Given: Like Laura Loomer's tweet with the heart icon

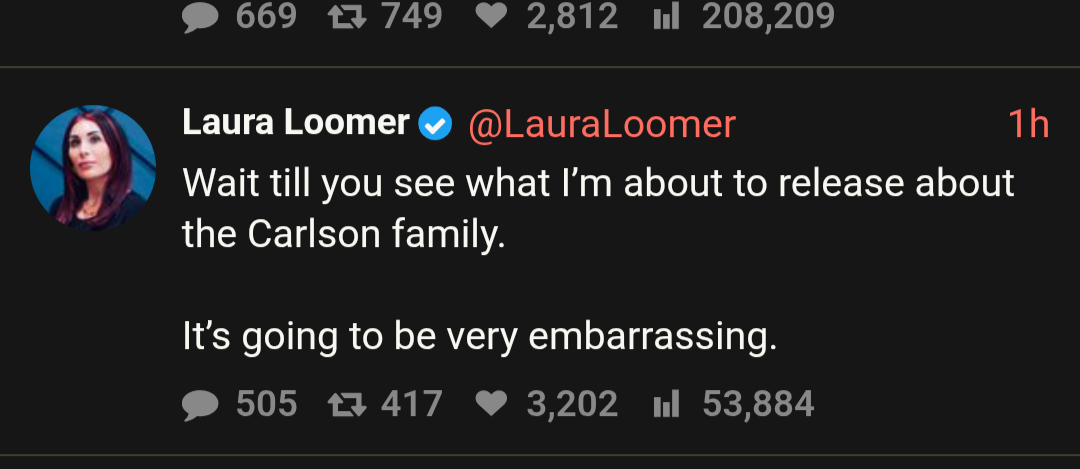Looking at the screenshot, I should pos(491,404).
